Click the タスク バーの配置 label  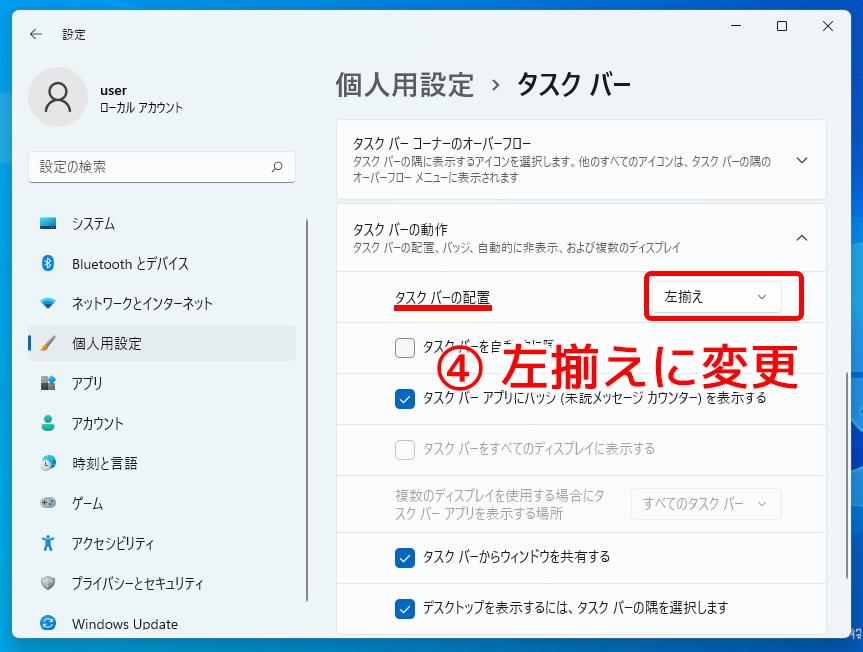coord(443,298)
